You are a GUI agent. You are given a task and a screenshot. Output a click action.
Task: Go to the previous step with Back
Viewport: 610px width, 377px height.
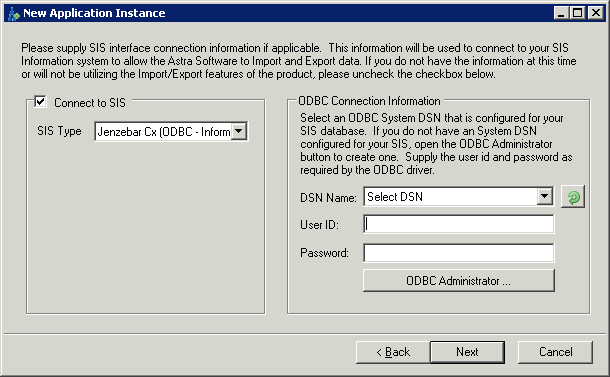[393, 352]
